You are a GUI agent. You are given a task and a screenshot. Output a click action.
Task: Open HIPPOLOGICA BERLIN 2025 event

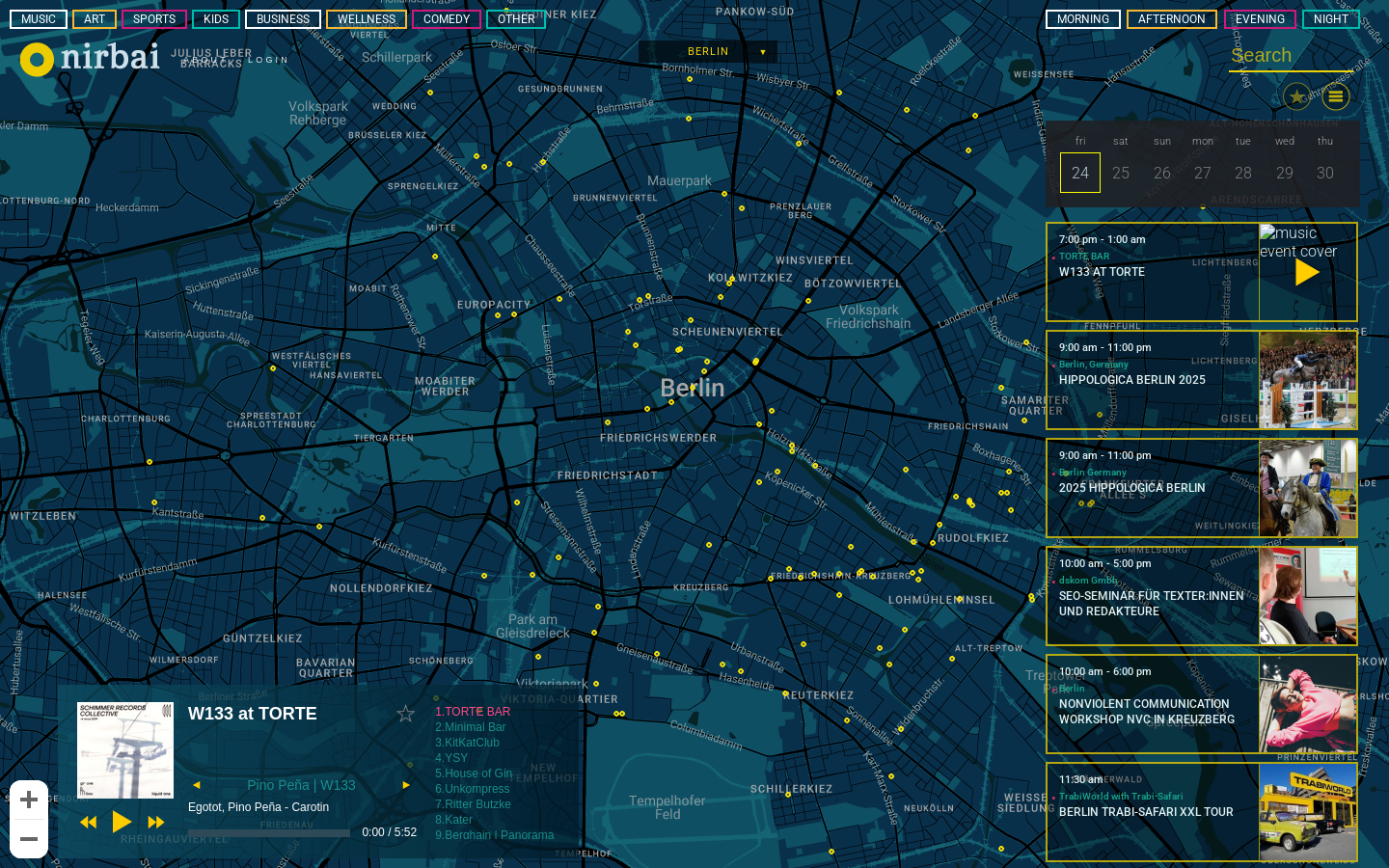[x=1202, y=380]
